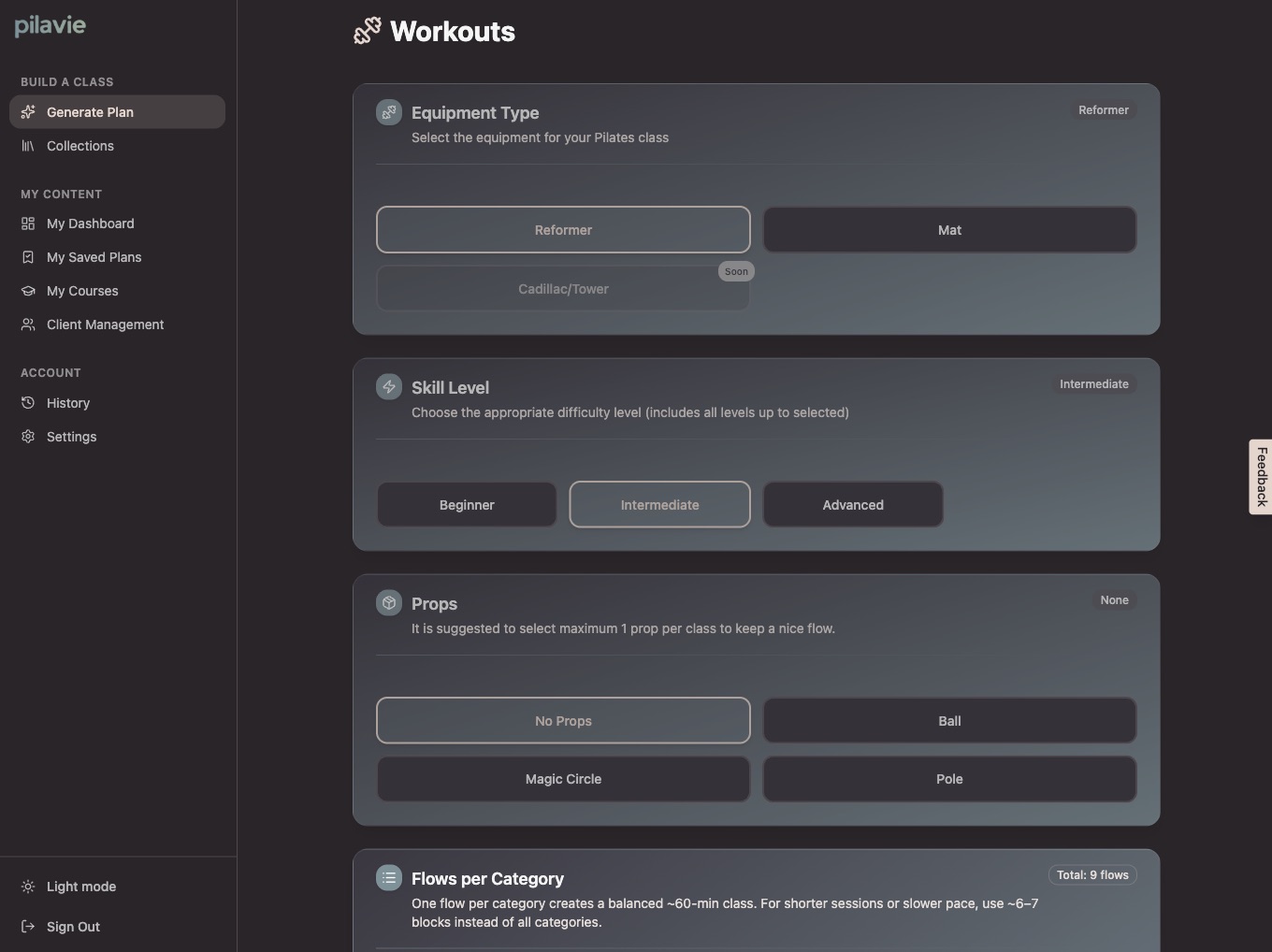
Task: Click the Generate Plan sparkle icon
Action: click(x=28, y=112)
